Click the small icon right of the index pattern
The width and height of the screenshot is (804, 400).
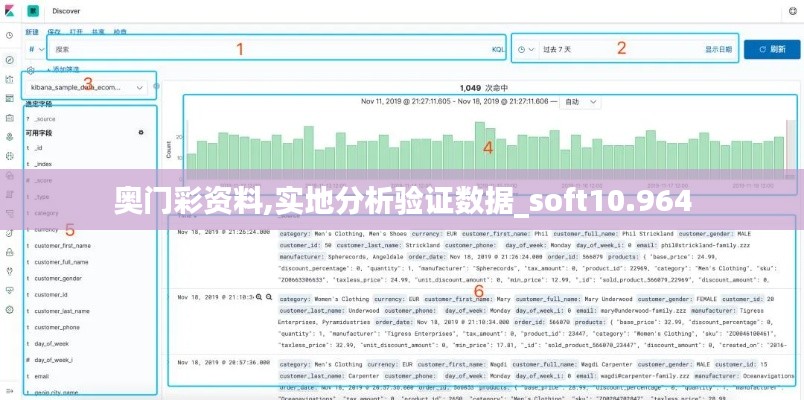pos(156,86)
